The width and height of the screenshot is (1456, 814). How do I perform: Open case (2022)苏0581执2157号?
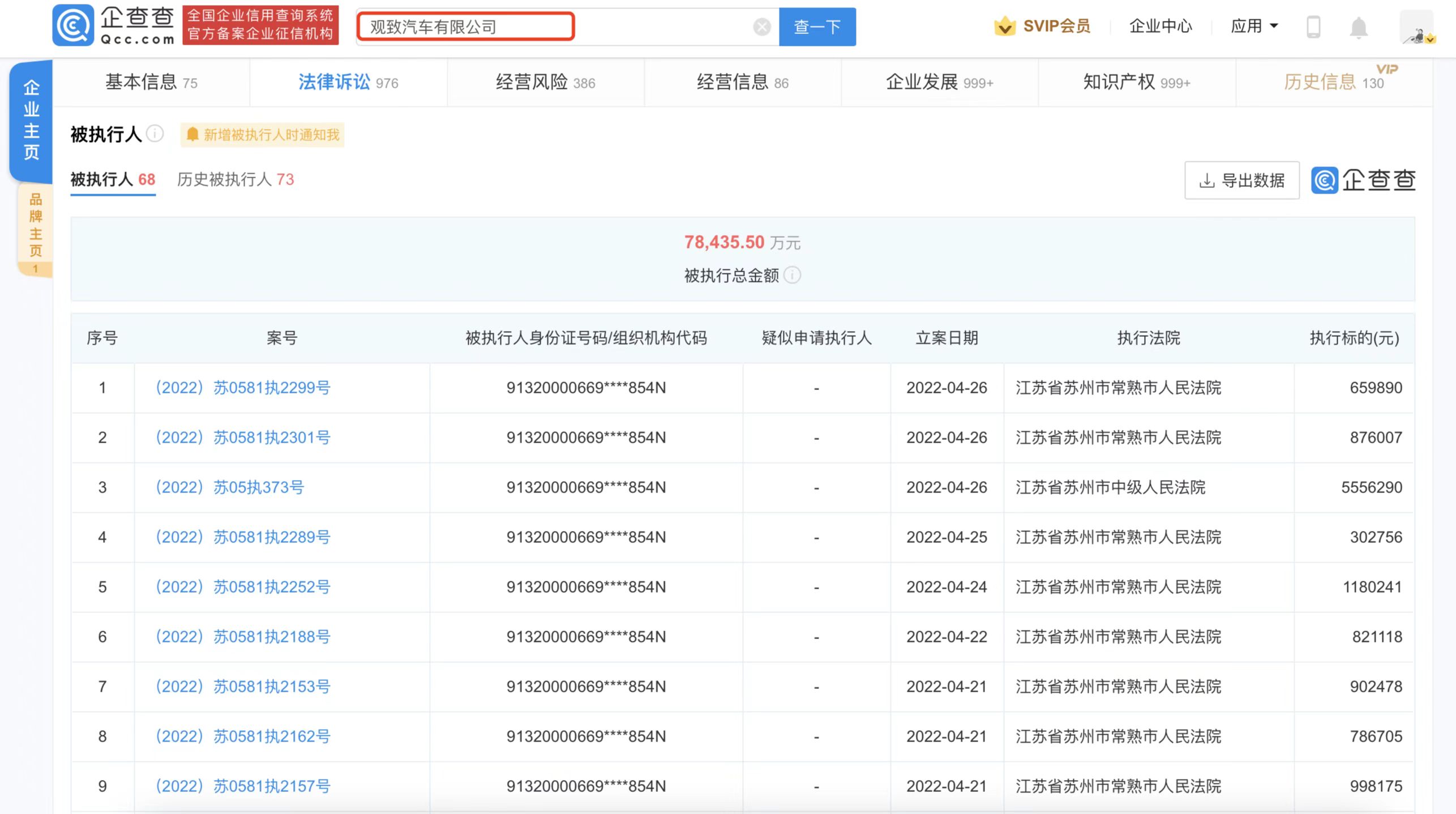point(243,786)
